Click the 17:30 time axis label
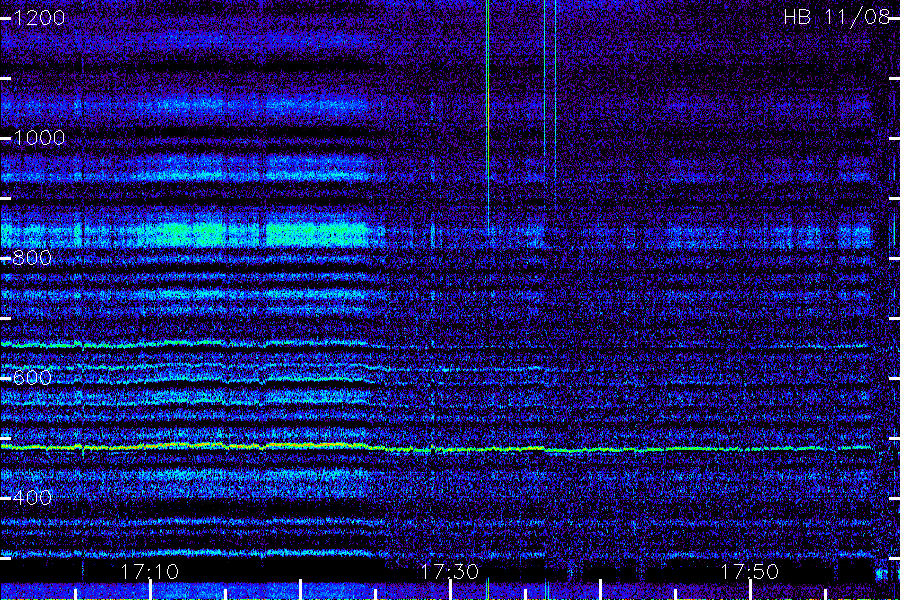900x600 pixels. (x=449, y=572)
